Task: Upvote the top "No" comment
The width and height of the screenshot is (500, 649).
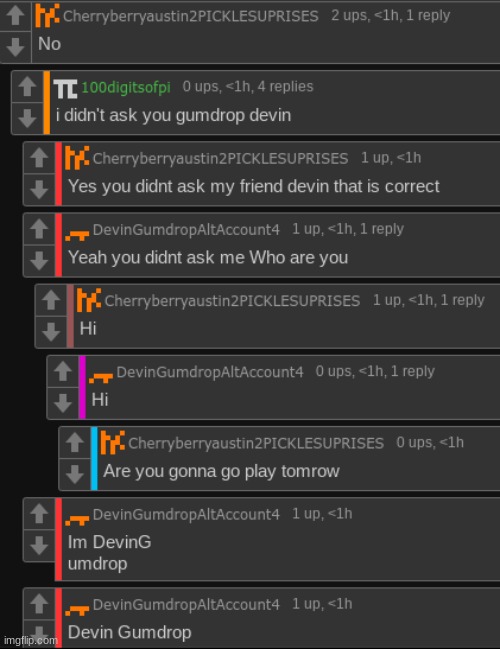Action: click(15, 16)
